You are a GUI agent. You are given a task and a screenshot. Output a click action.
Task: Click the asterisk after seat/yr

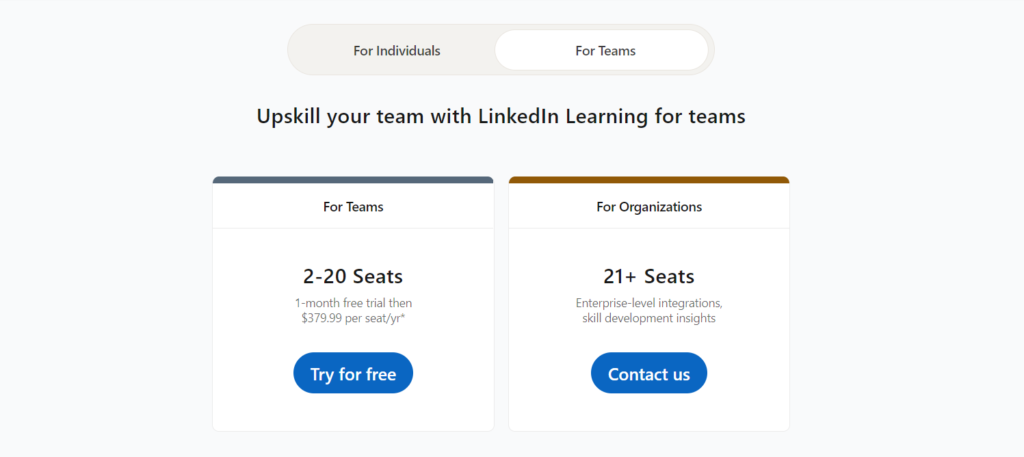tap(403, 317)
